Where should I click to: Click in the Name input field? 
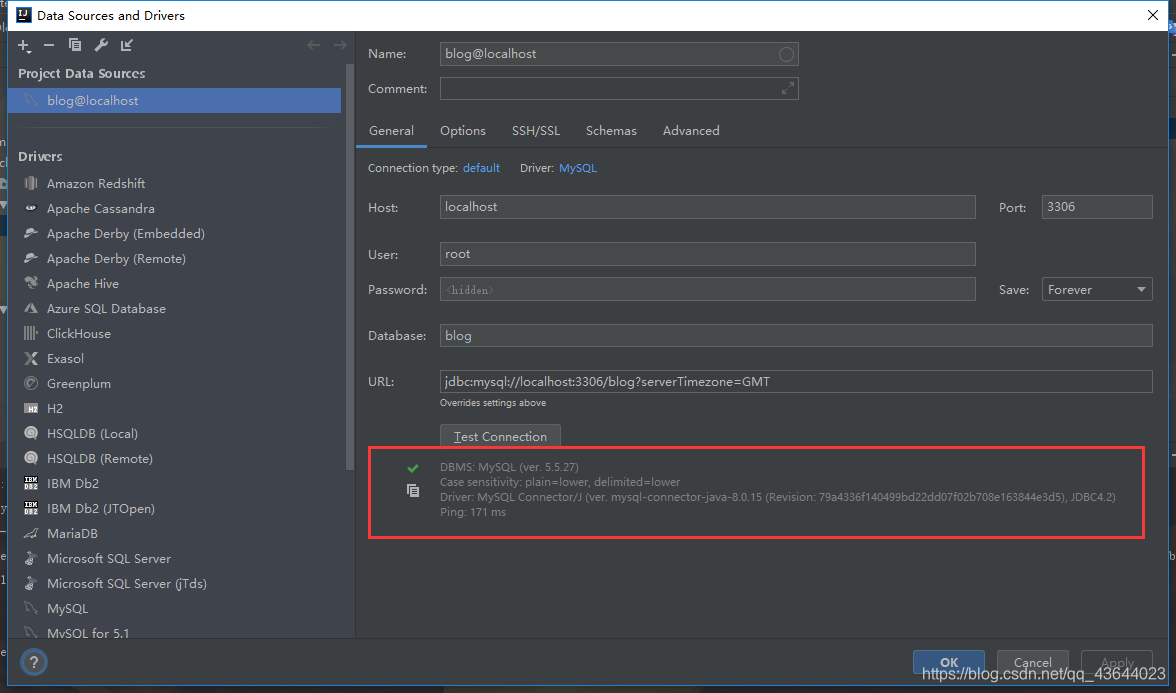coord(619,54)
